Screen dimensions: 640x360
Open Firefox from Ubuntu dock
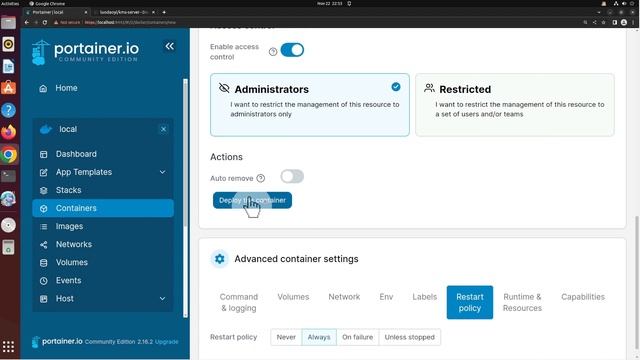(8, 132)
